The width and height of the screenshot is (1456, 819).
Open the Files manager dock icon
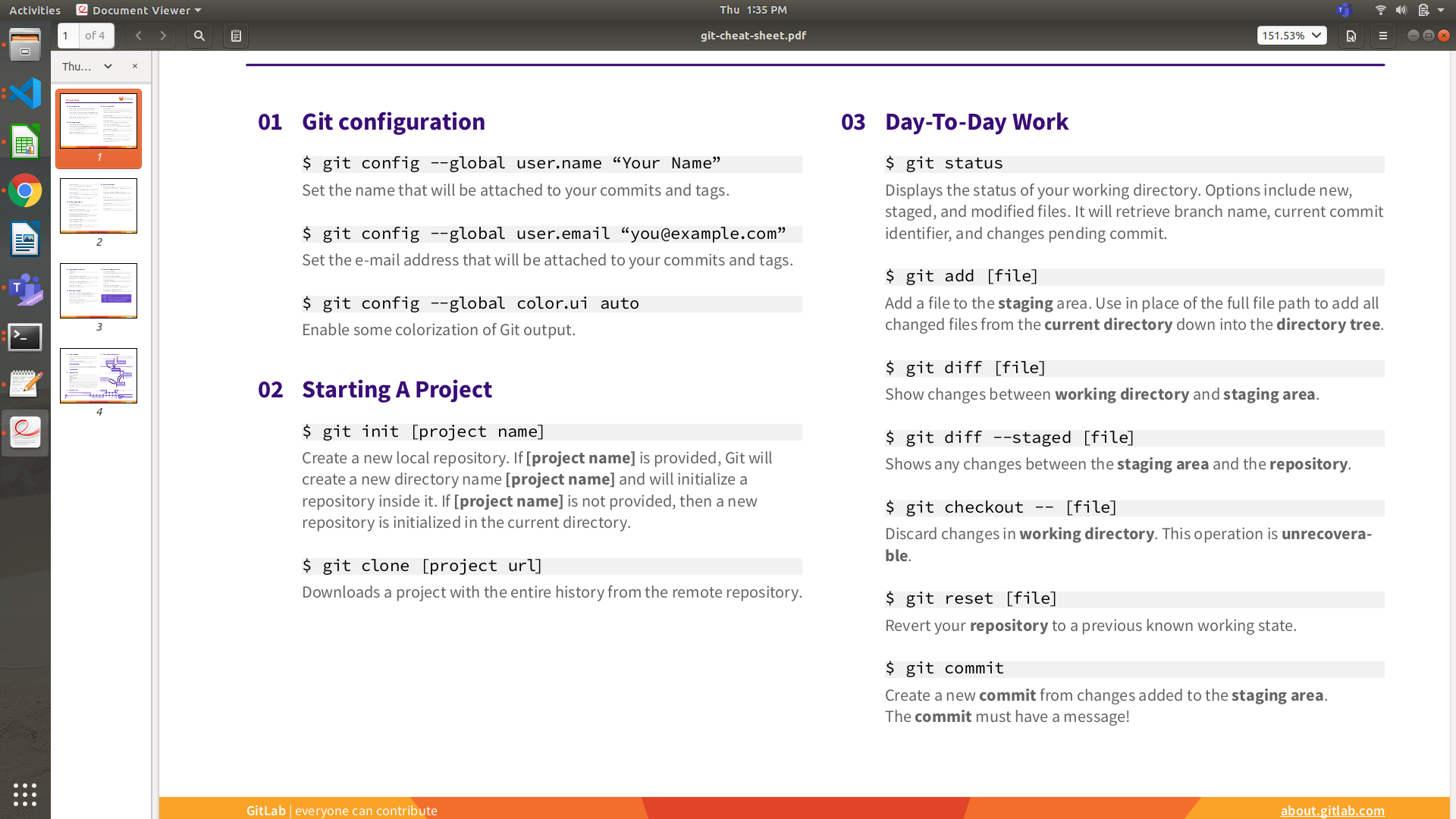click(25, 45)
